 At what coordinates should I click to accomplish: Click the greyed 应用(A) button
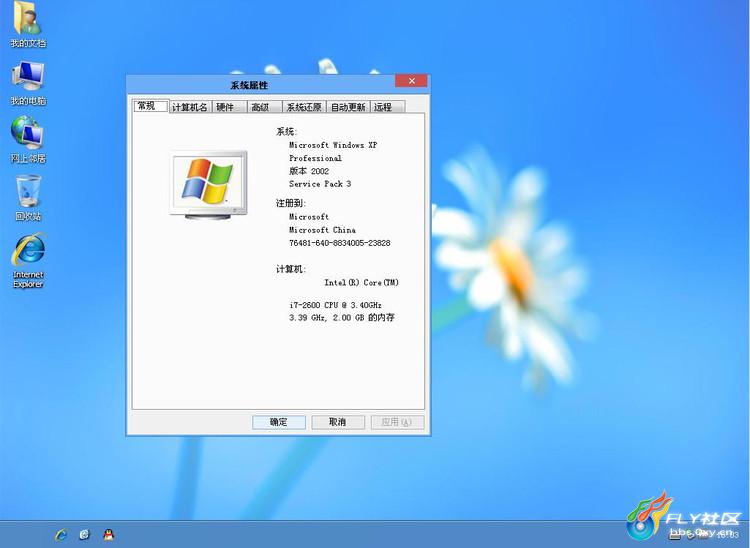[x=397, y=422]
